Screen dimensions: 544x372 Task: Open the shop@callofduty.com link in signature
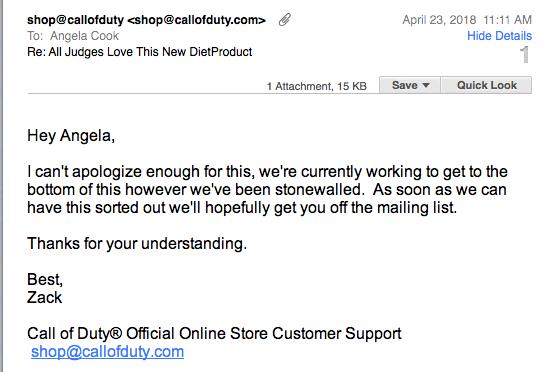coord(107,352)
